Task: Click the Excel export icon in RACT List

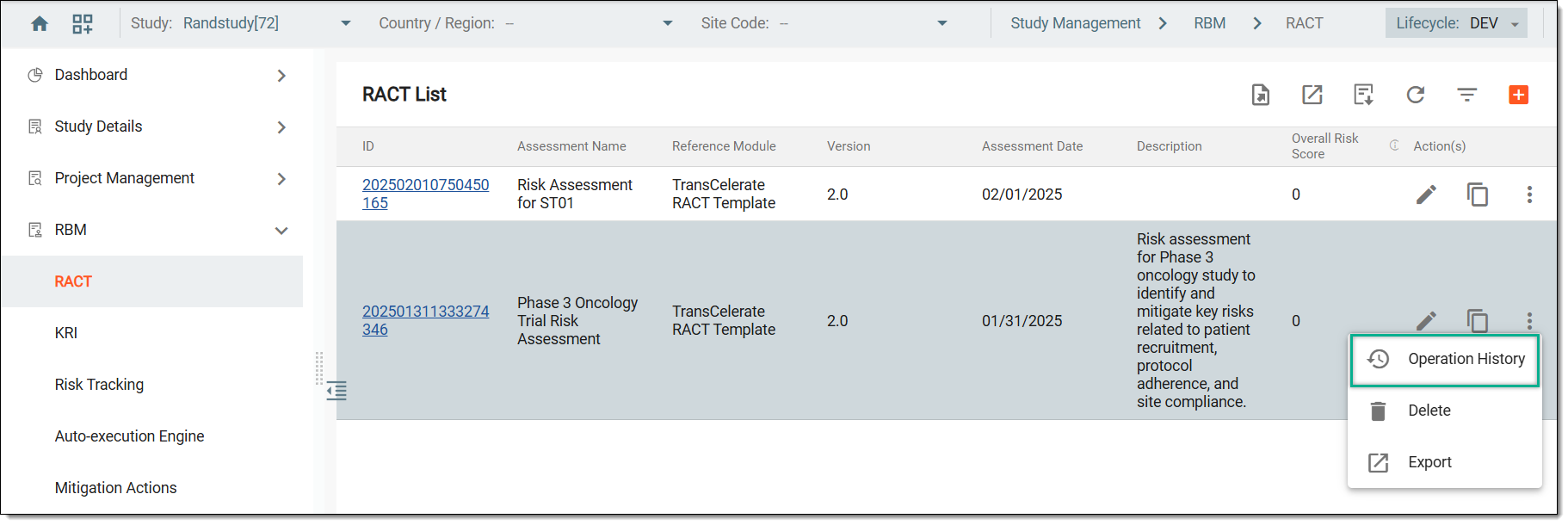Action: coord(1261,95)
